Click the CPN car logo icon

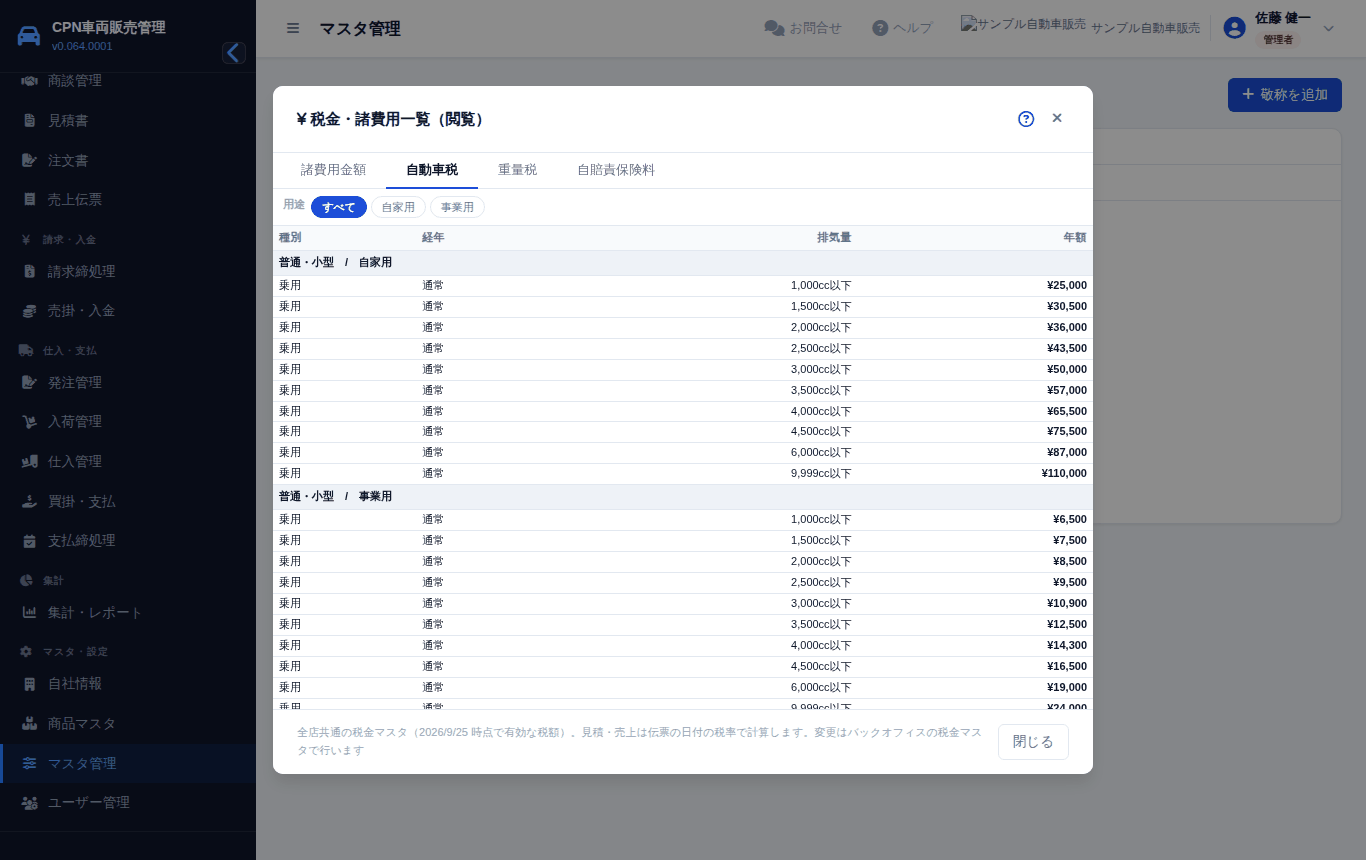pos(30,36)
